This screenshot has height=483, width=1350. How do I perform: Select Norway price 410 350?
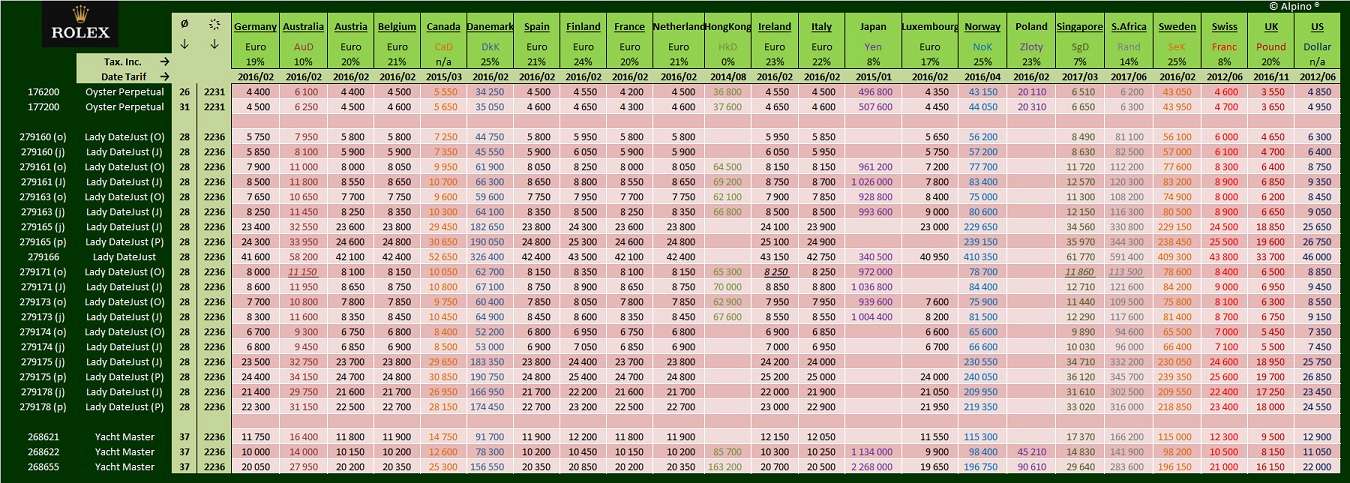pos(982,256)
